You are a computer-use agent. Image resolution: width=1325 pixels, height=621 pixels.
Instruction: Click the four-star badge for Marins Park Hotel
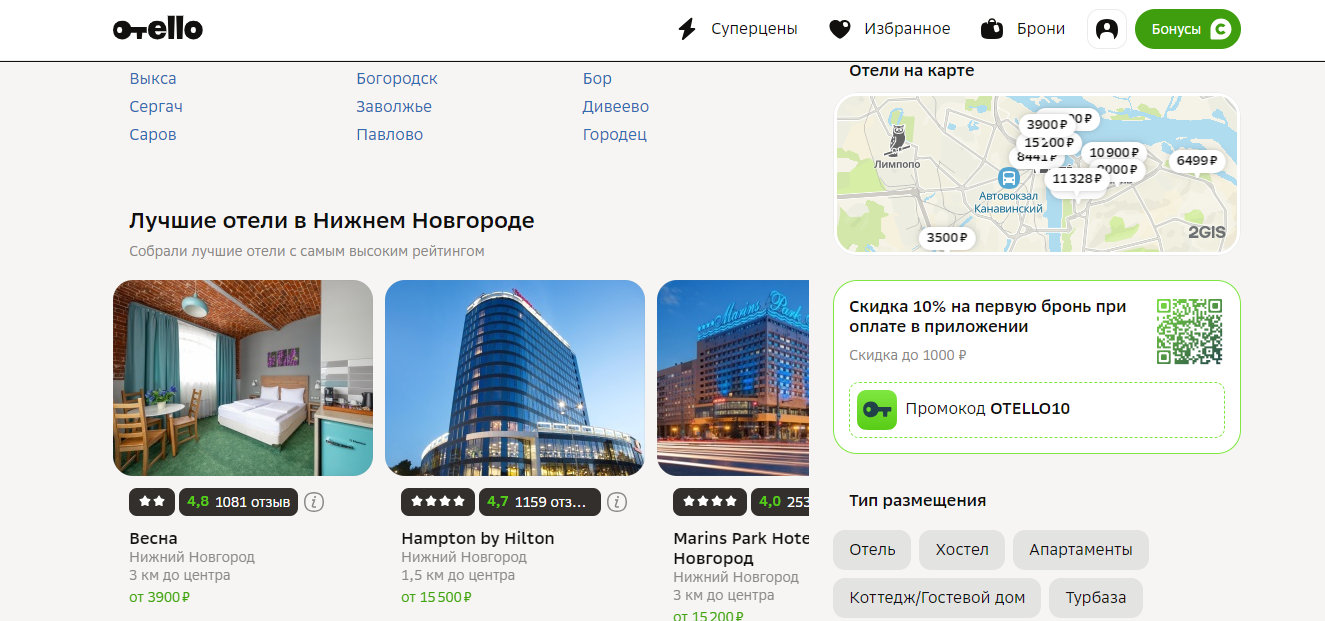click(710, 502)
